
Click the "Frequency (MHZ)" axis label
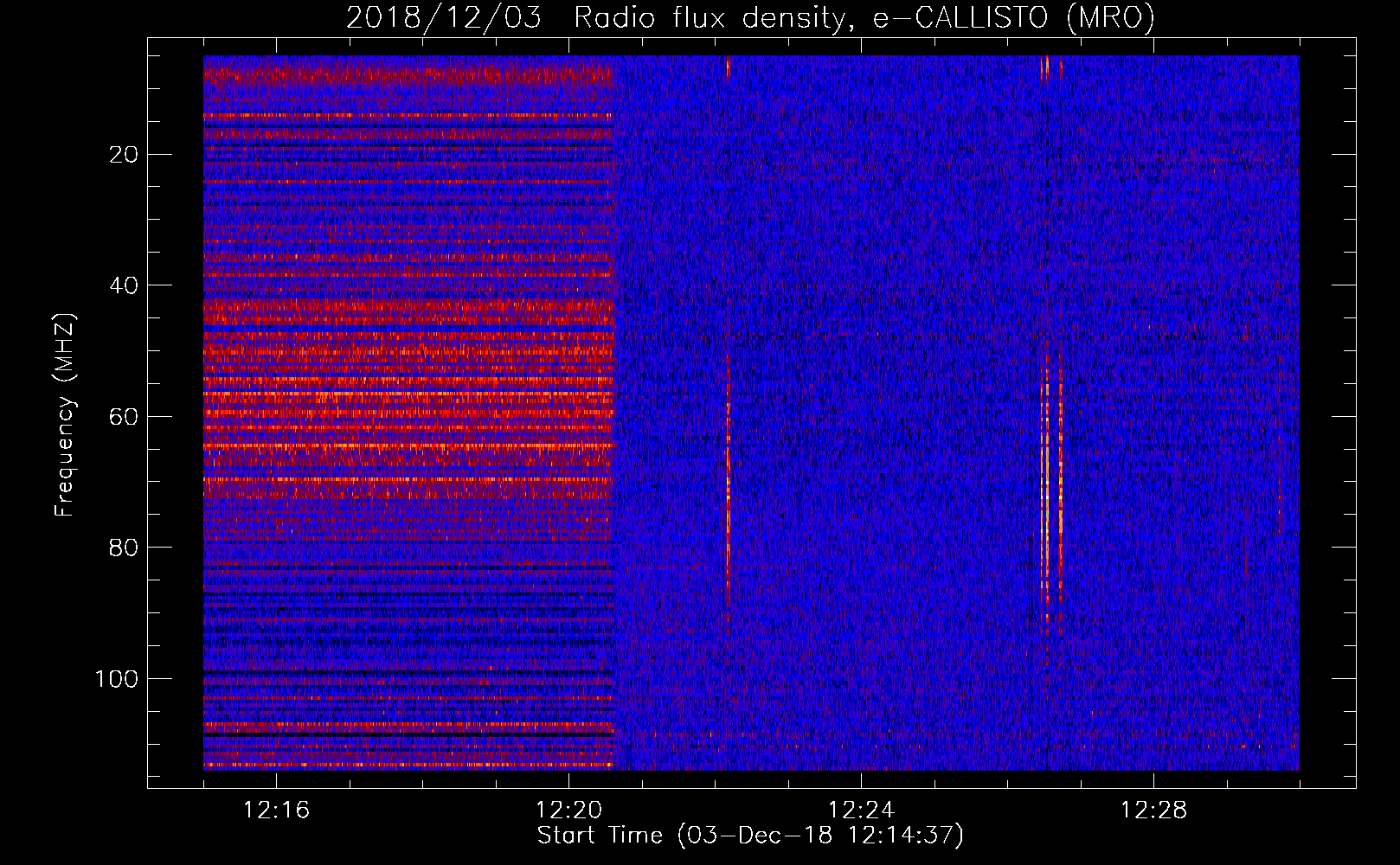click(65, 414)
